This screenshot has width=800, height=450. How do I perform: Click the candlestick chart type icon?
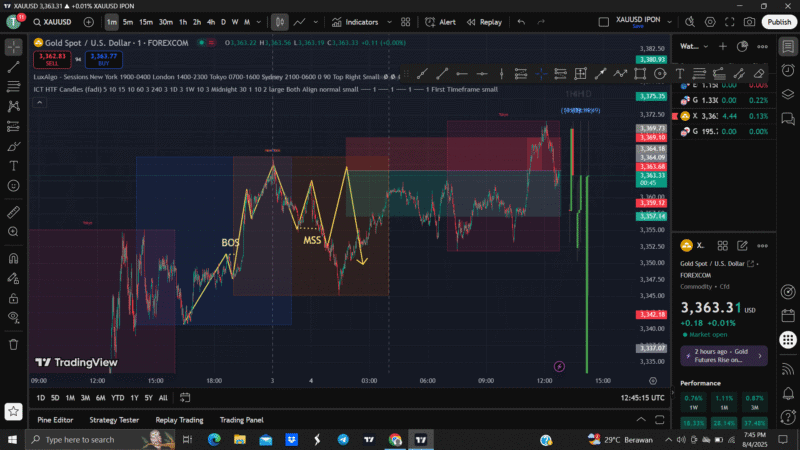(x=280, y=22)
